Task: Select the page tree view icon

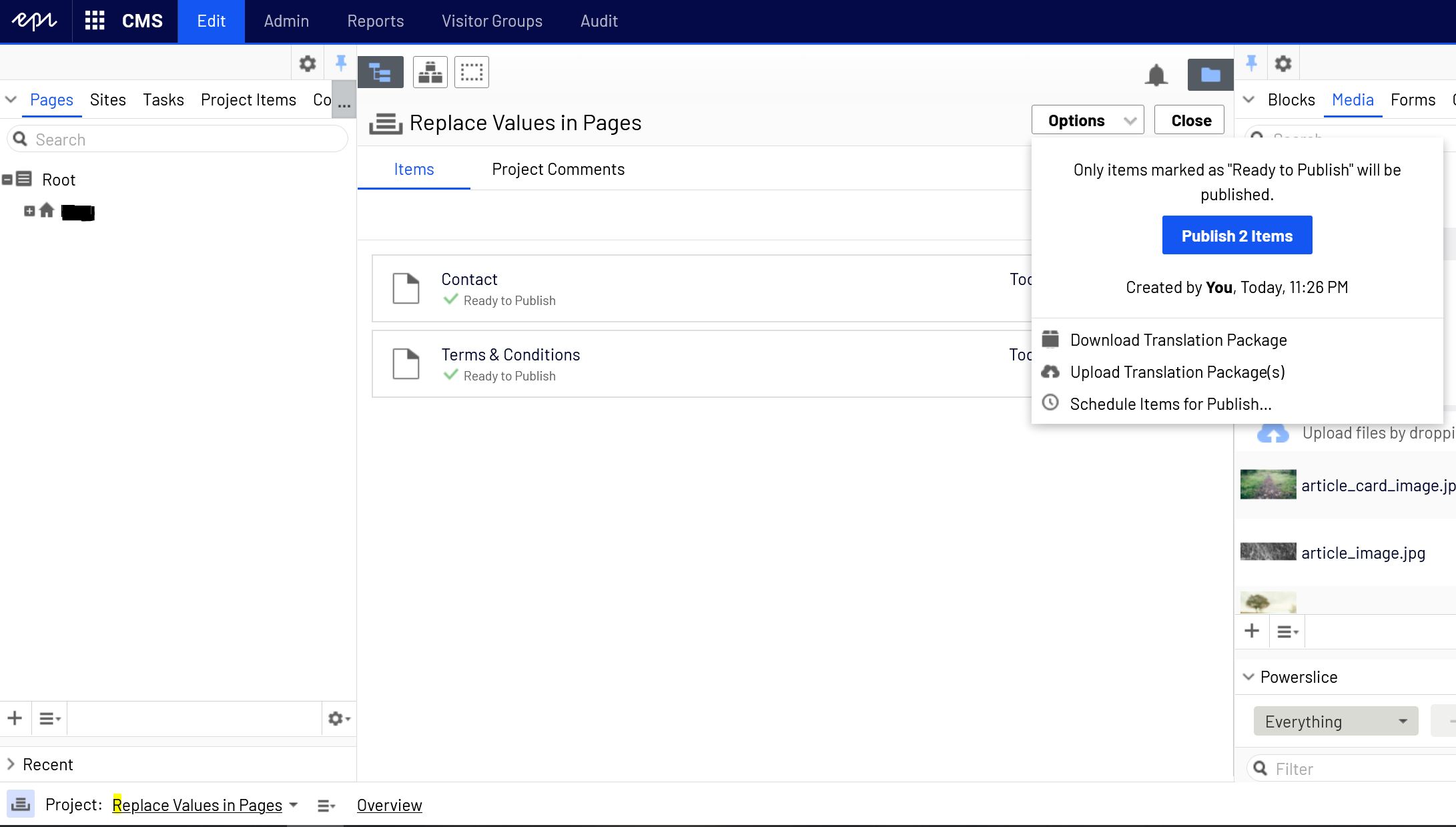Action: tap(380, 71)
